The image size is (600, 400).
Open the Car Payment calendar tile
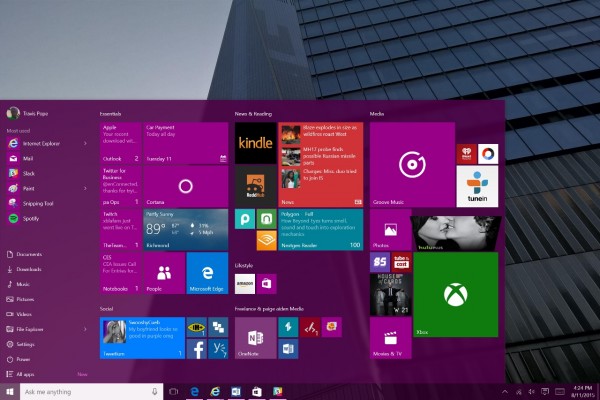point(186,143)
